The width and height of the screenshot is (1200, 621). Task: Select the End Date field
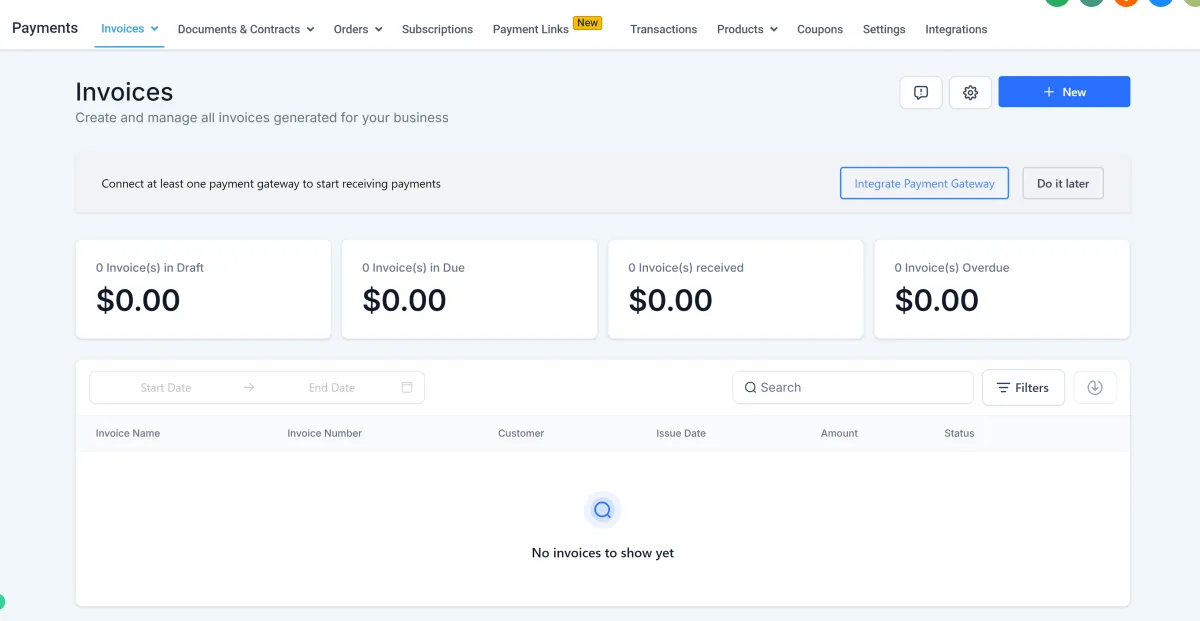point(332,388)
